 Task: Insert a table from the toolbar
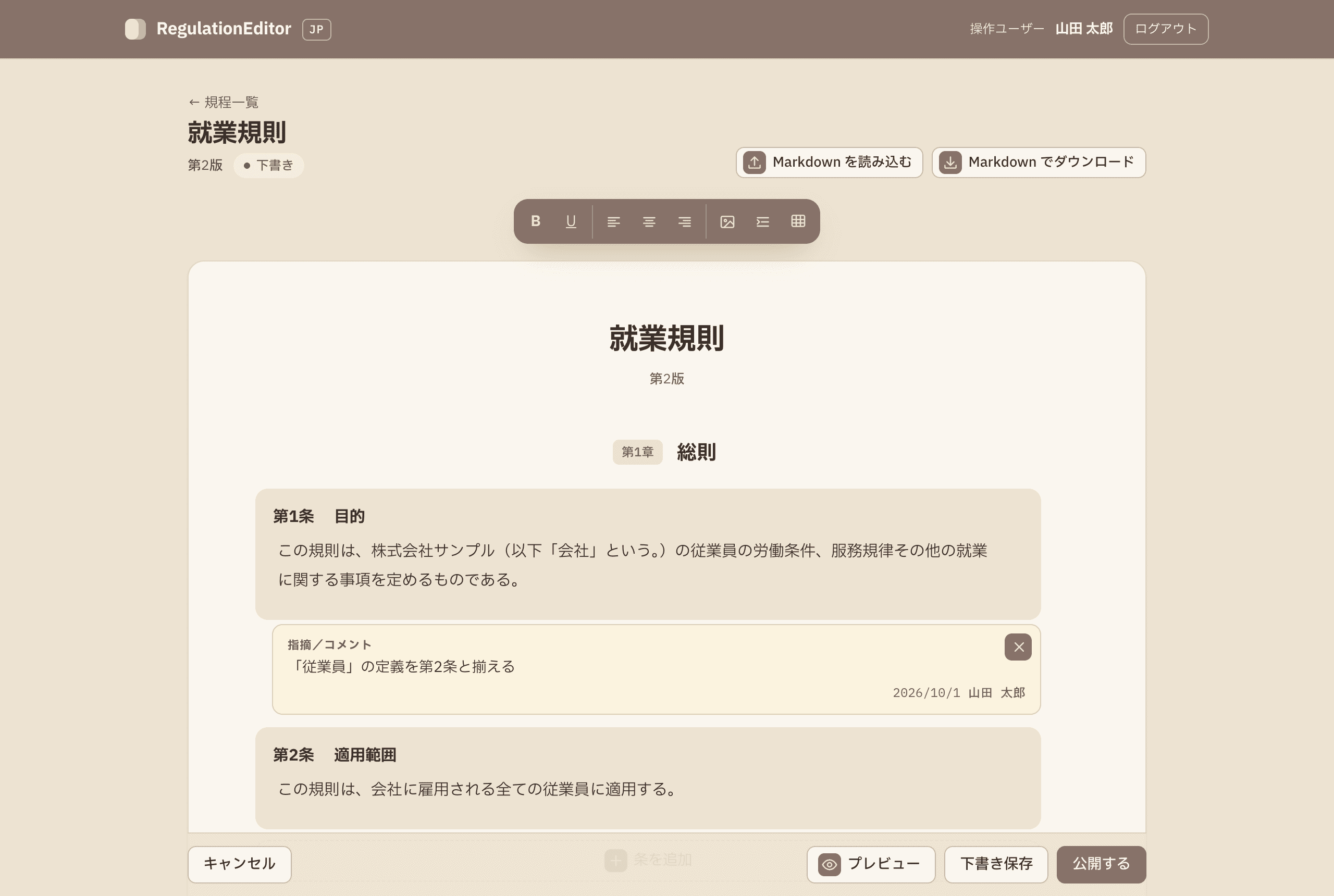[x=798, y=221]
